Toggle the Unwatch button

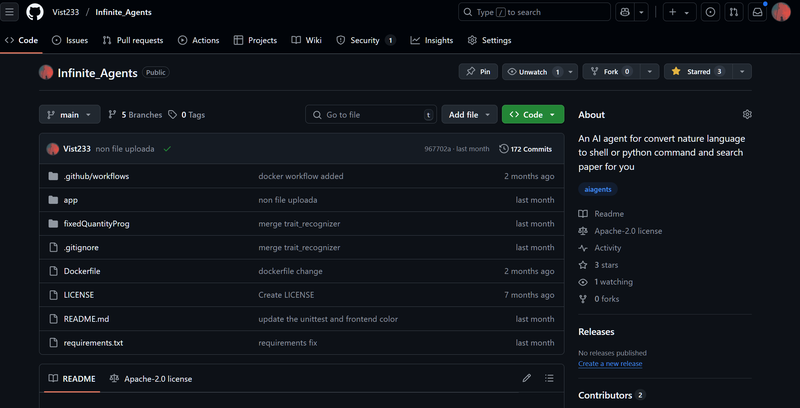[x=534, y=72]
